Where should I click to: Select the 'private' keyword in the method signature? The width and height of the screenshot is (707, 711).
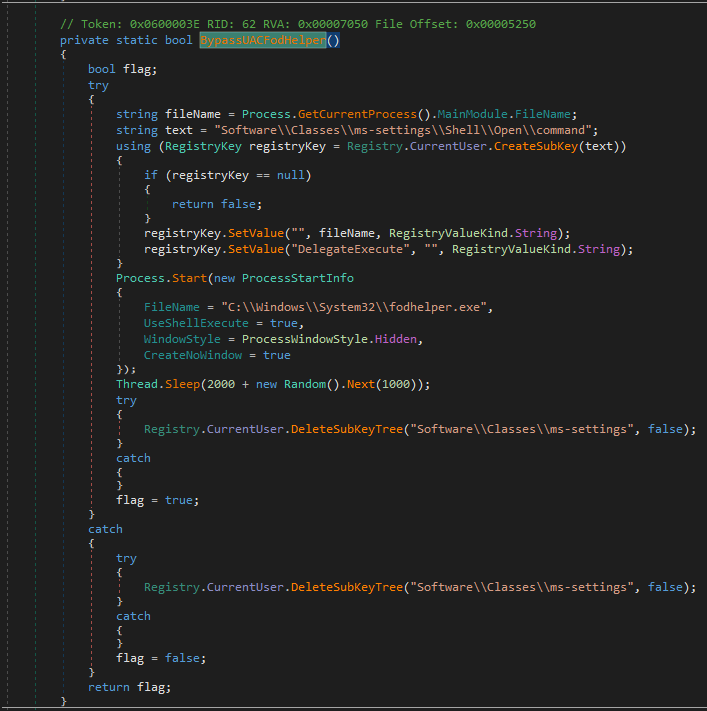tap(84, 40)
